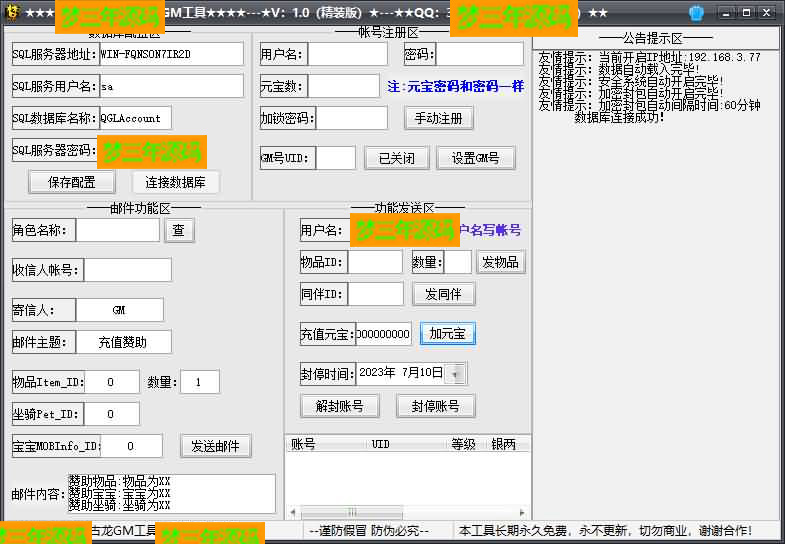Click the 发同伴 button

click(443, 294)
